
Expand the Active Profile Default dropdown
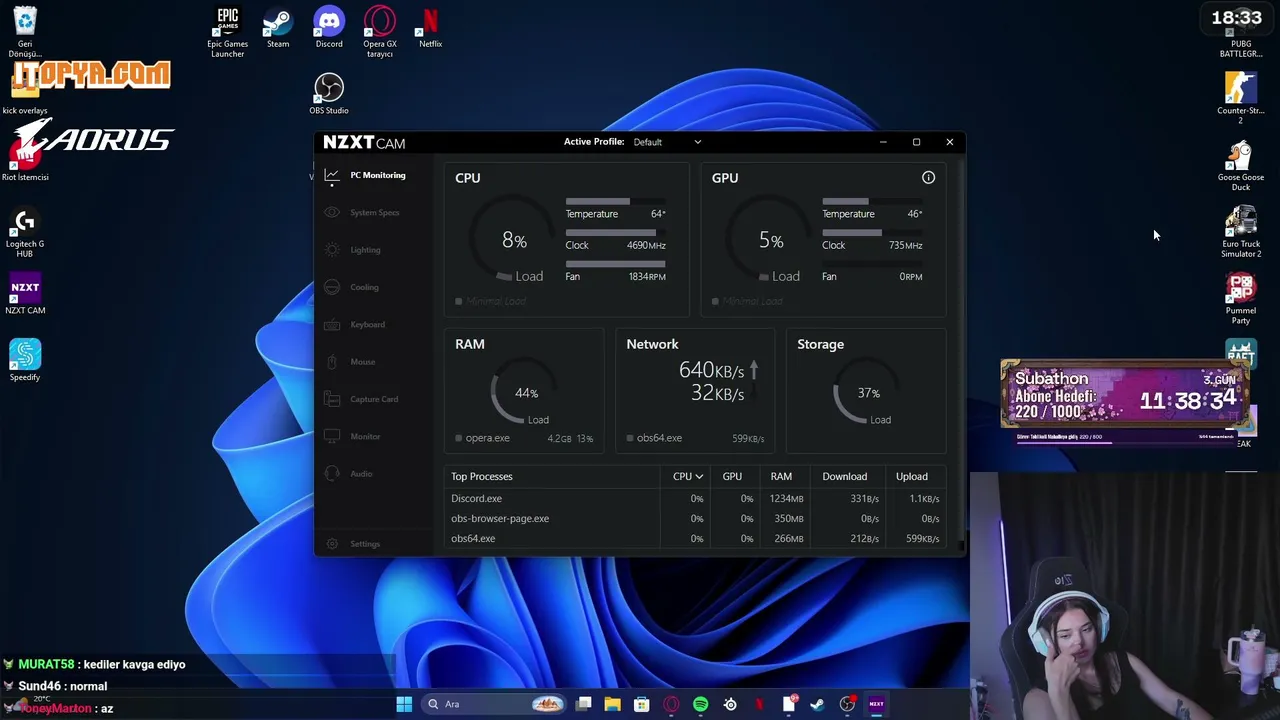pyautogui.click(x=667, y=142)
